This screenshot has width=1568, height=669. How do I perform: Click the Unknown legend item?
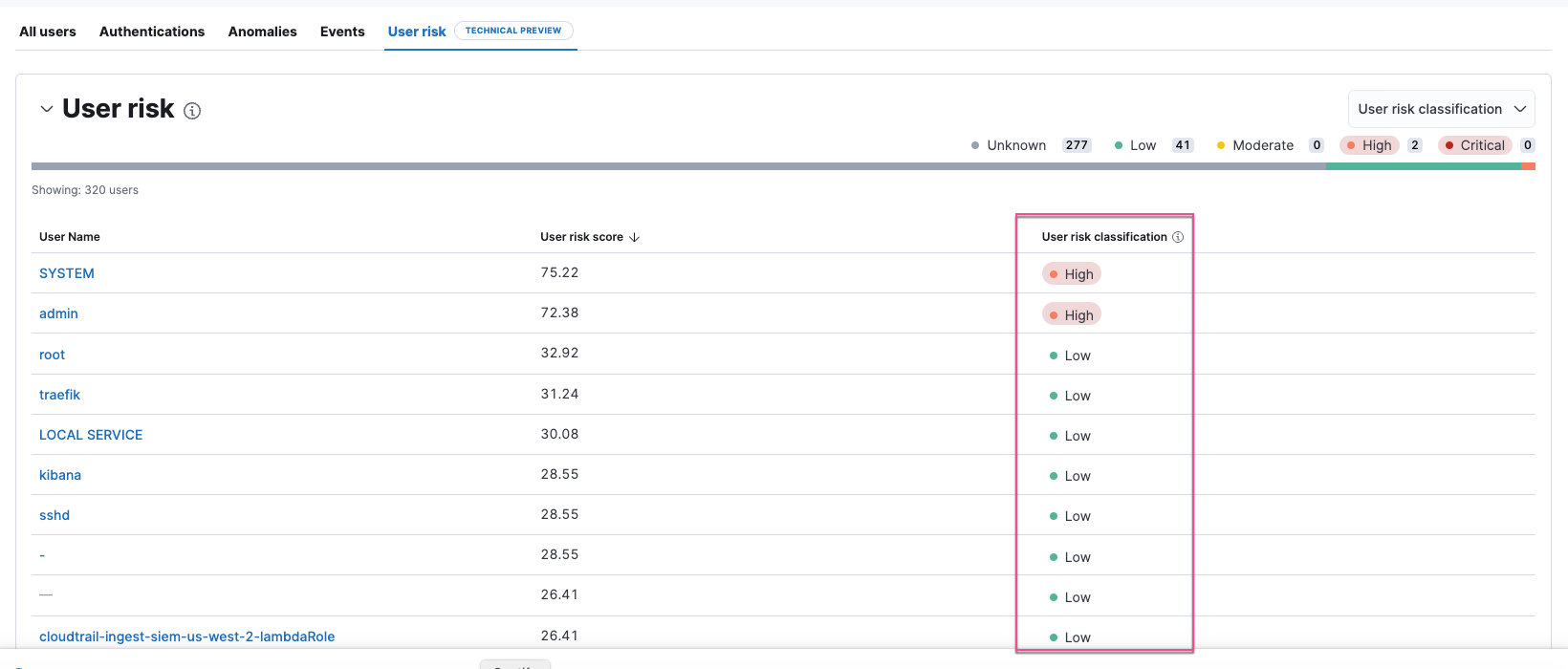[x=1015, y=145]
